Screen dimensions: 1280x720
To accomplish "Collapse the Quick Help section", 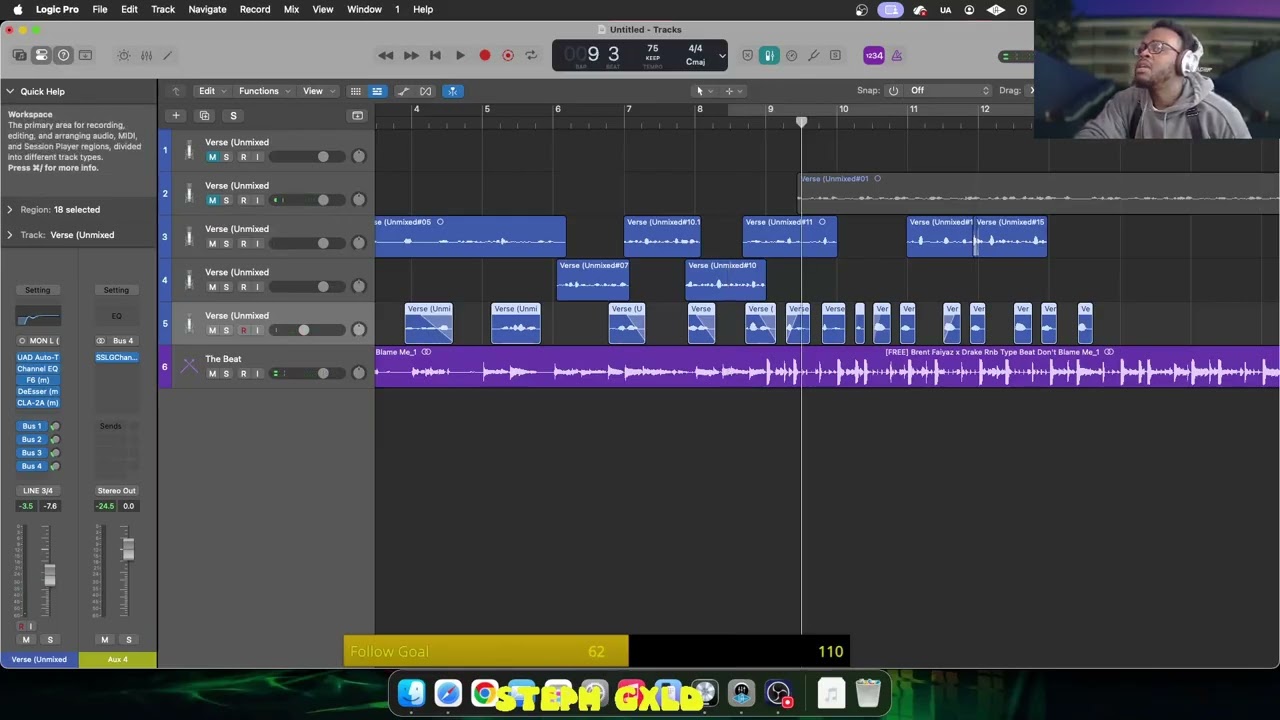I will coord(10,91).
